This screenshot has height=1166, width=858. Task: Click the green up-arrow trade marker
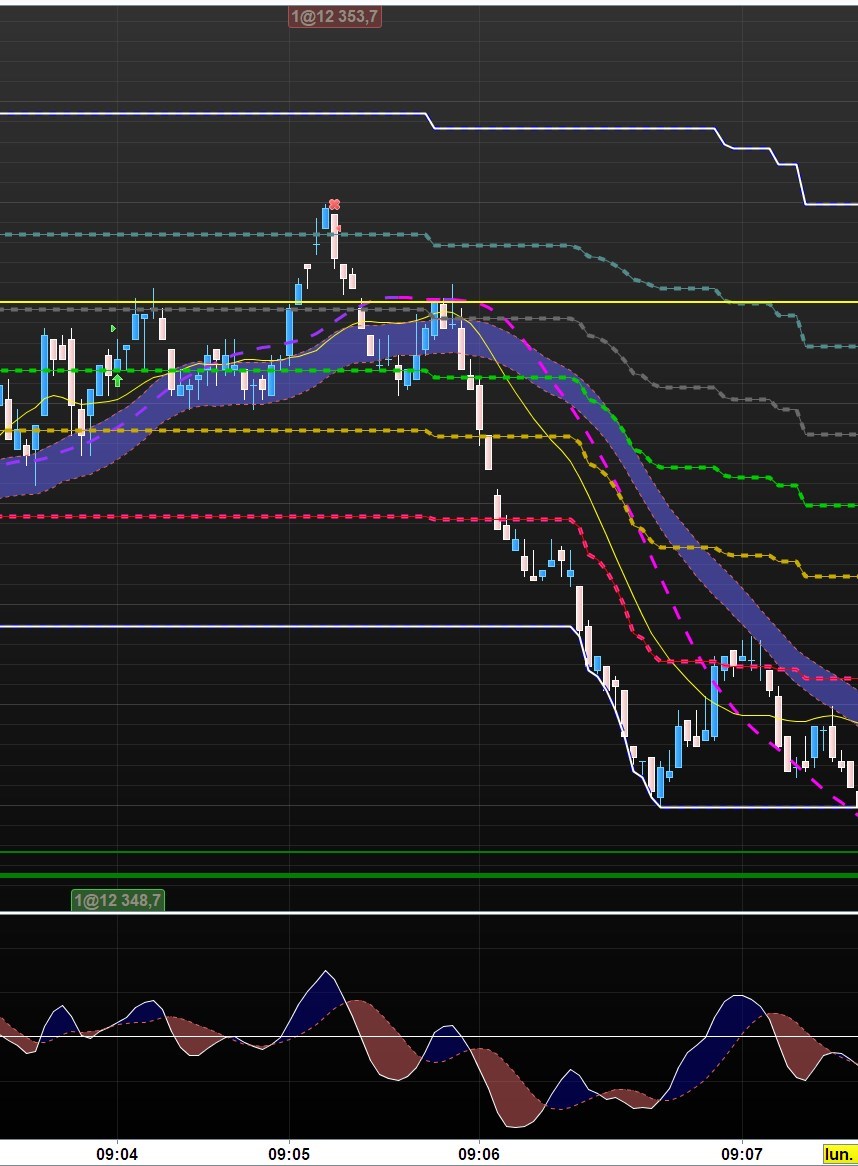pyautogui.click(x=117, y=381)
